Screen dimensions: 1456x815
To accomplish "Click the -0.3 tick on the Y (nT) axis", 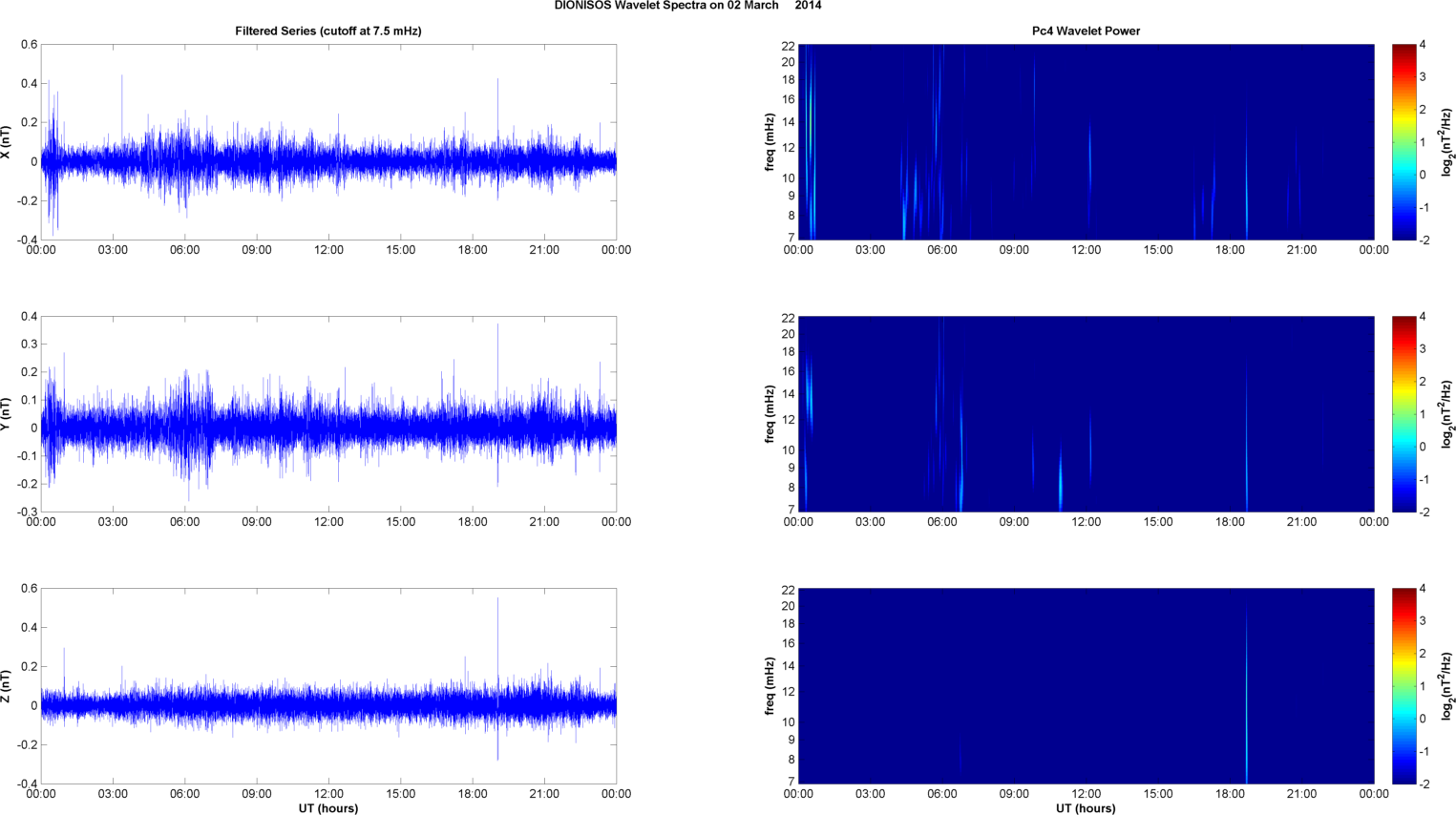I will [27, 512].
